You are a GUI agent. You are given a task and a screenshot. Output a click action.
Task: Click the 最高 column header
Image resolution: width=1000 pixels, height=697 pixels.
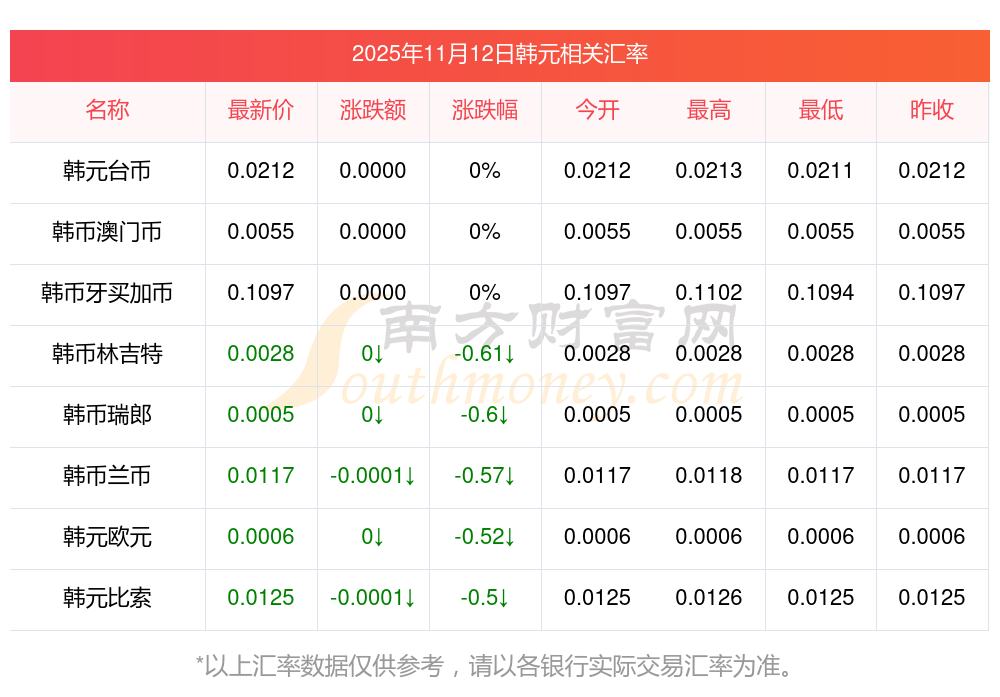click(x=709, y=110)
